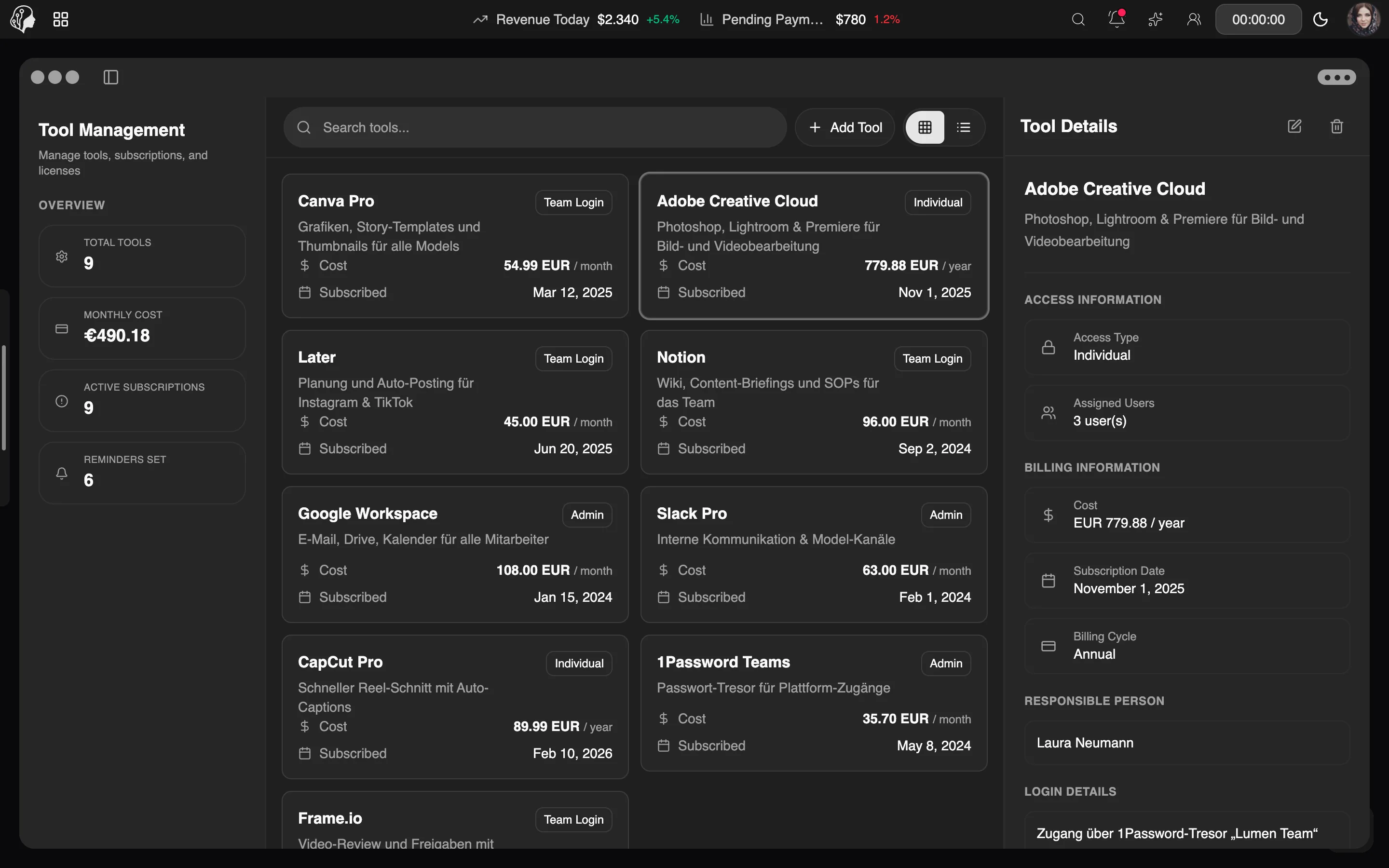Select the Slack Pro card
This screenshot has height=868, width=1389.
point(814,555)
